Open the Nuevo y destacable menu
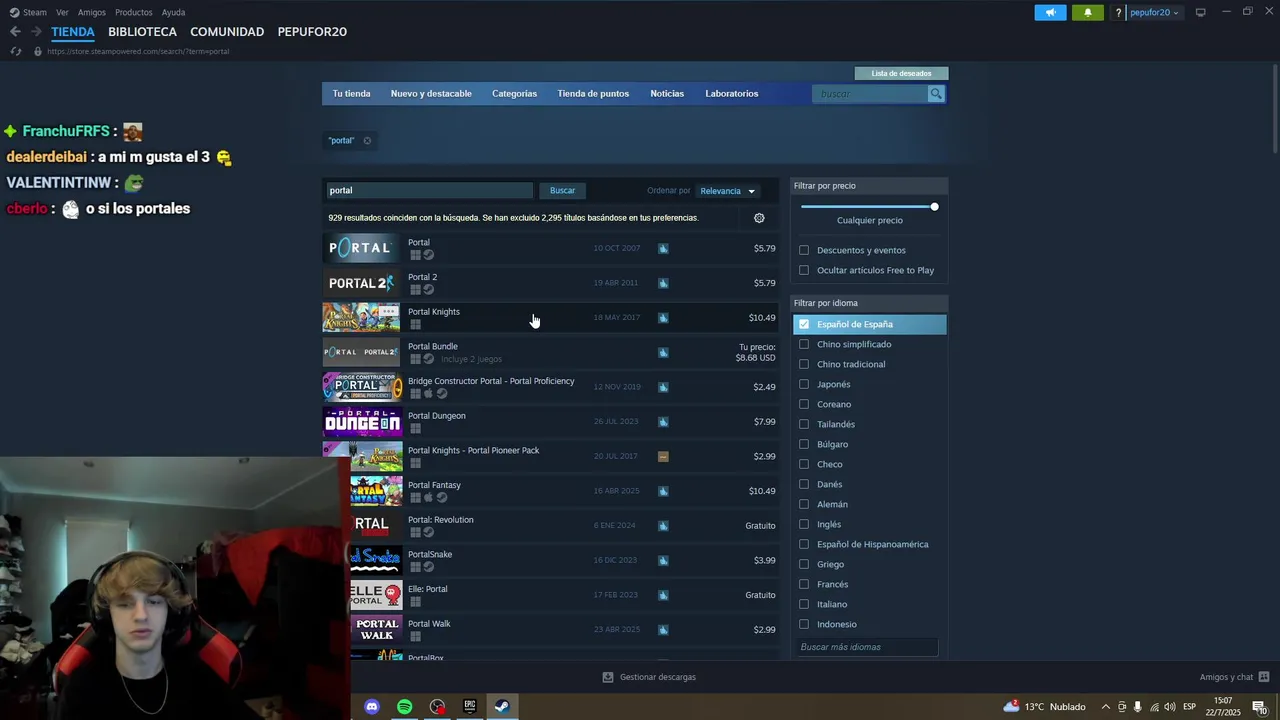This screenshot has width=1280, height=720. [x=431, y=94]
